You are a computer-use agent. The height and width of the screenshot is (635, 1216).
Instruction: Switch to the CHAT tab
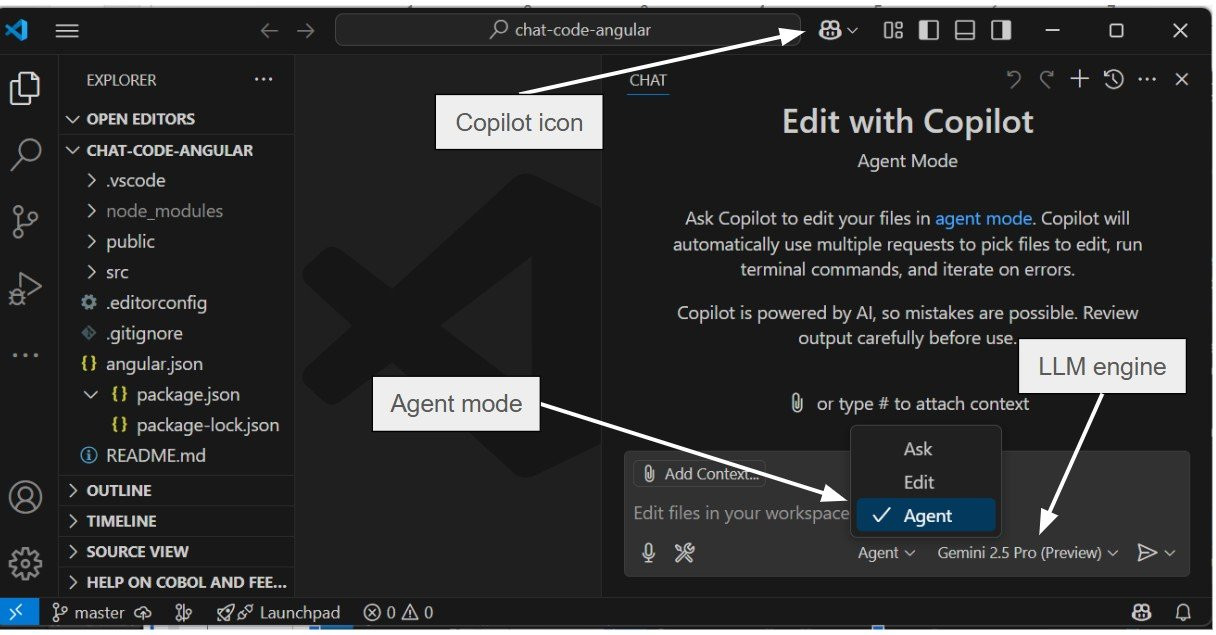click(x=647, y=80)
